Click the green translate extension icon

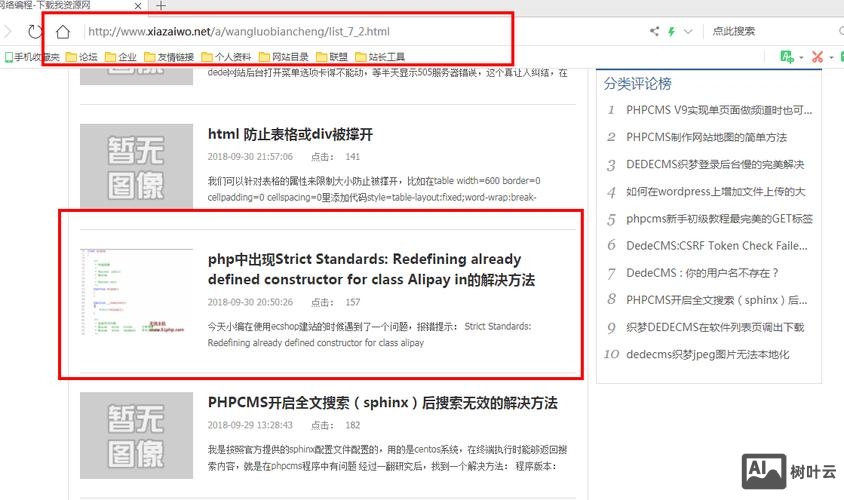point(787,57)
